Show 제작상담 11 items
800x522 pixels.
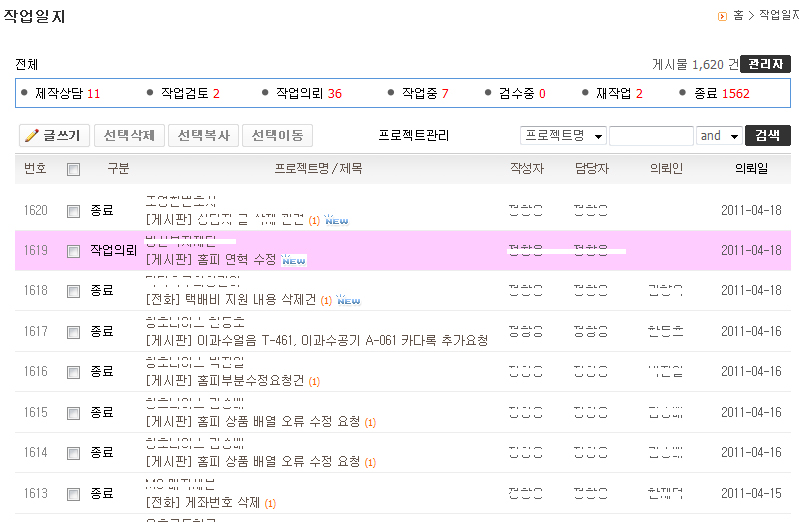67,94
